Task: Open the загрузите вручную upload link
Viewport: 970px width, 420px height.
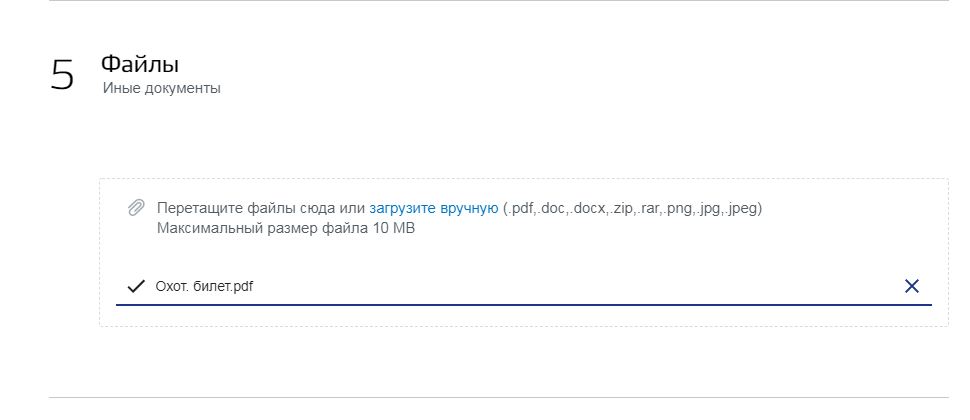Action: [x=433, y=208]
